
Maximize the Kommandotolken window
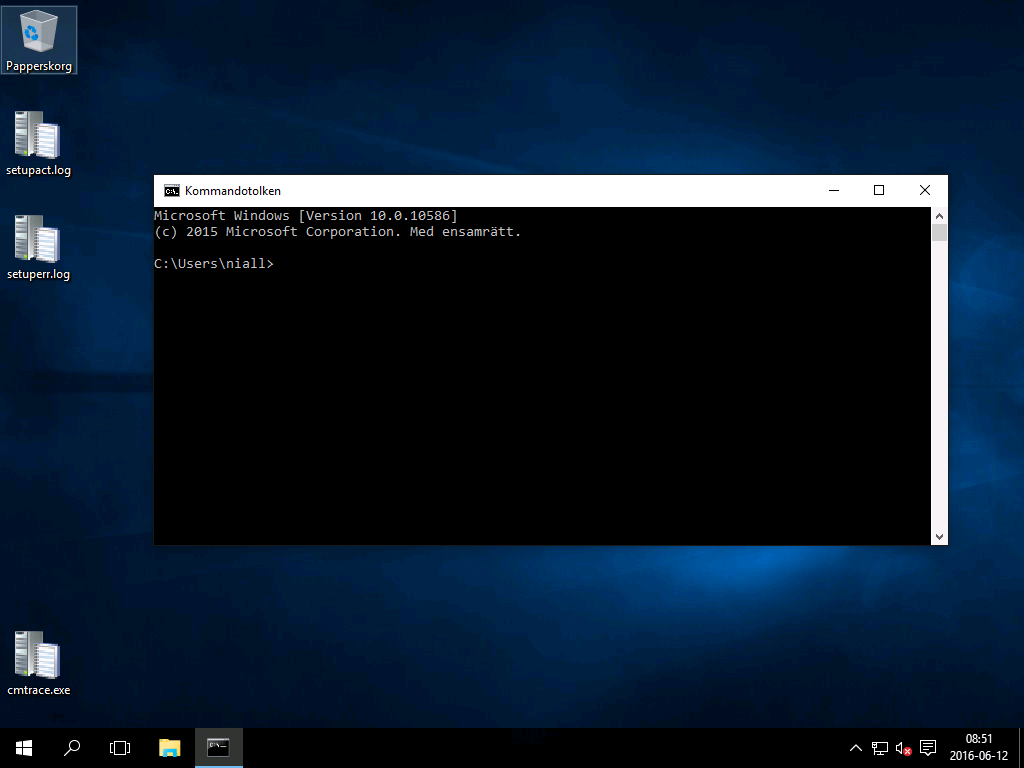pos(879,191)
